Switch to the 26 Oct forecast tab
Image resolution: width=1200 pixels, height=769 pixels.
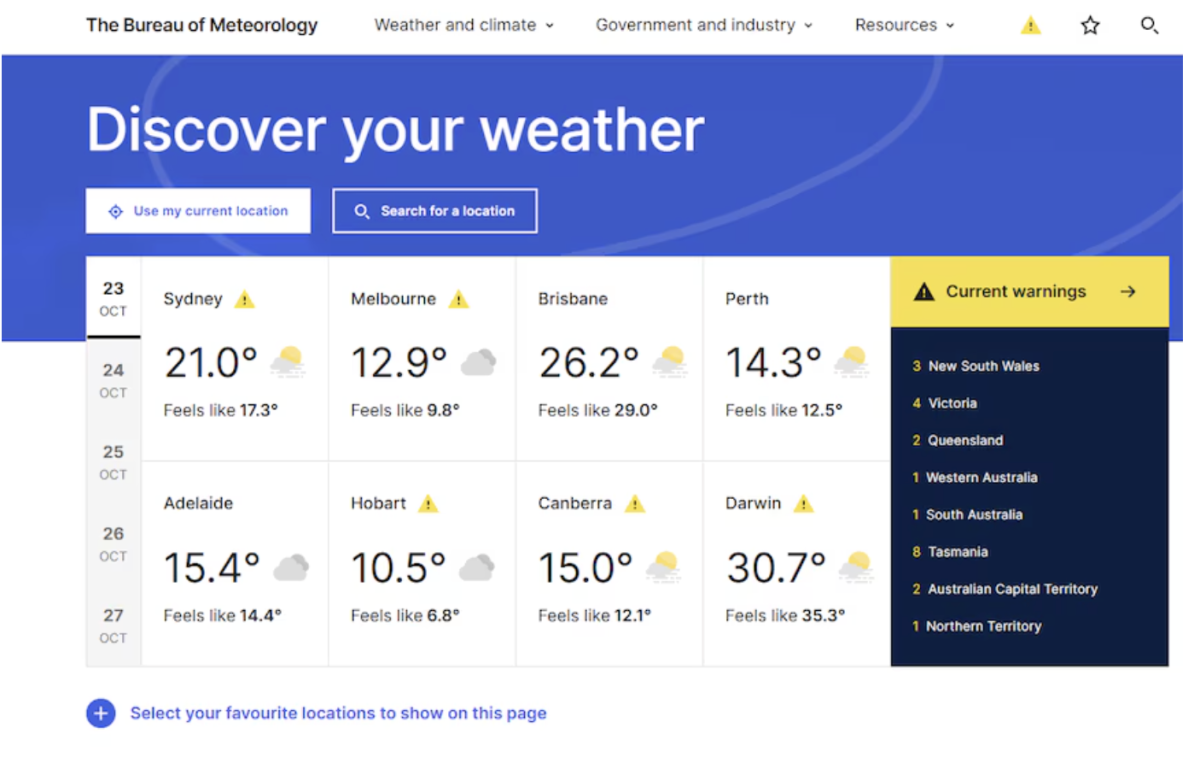coord(113,543)
